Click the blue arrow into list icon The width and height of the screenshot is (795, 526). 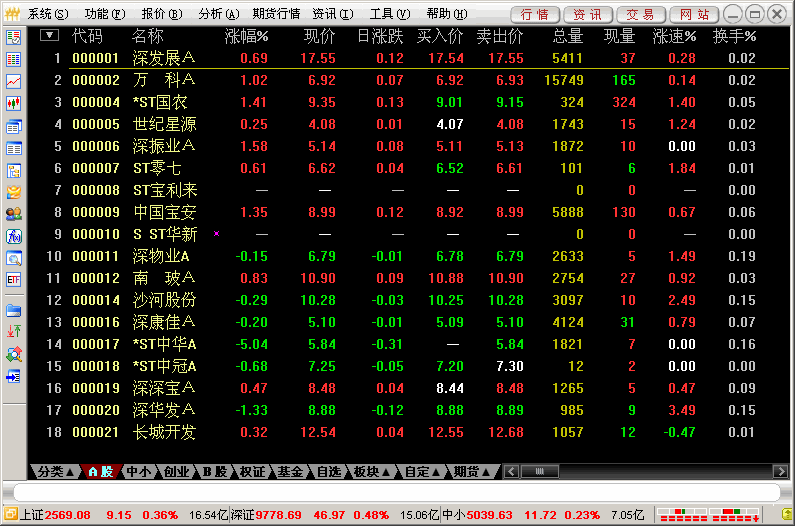point(14,376)
